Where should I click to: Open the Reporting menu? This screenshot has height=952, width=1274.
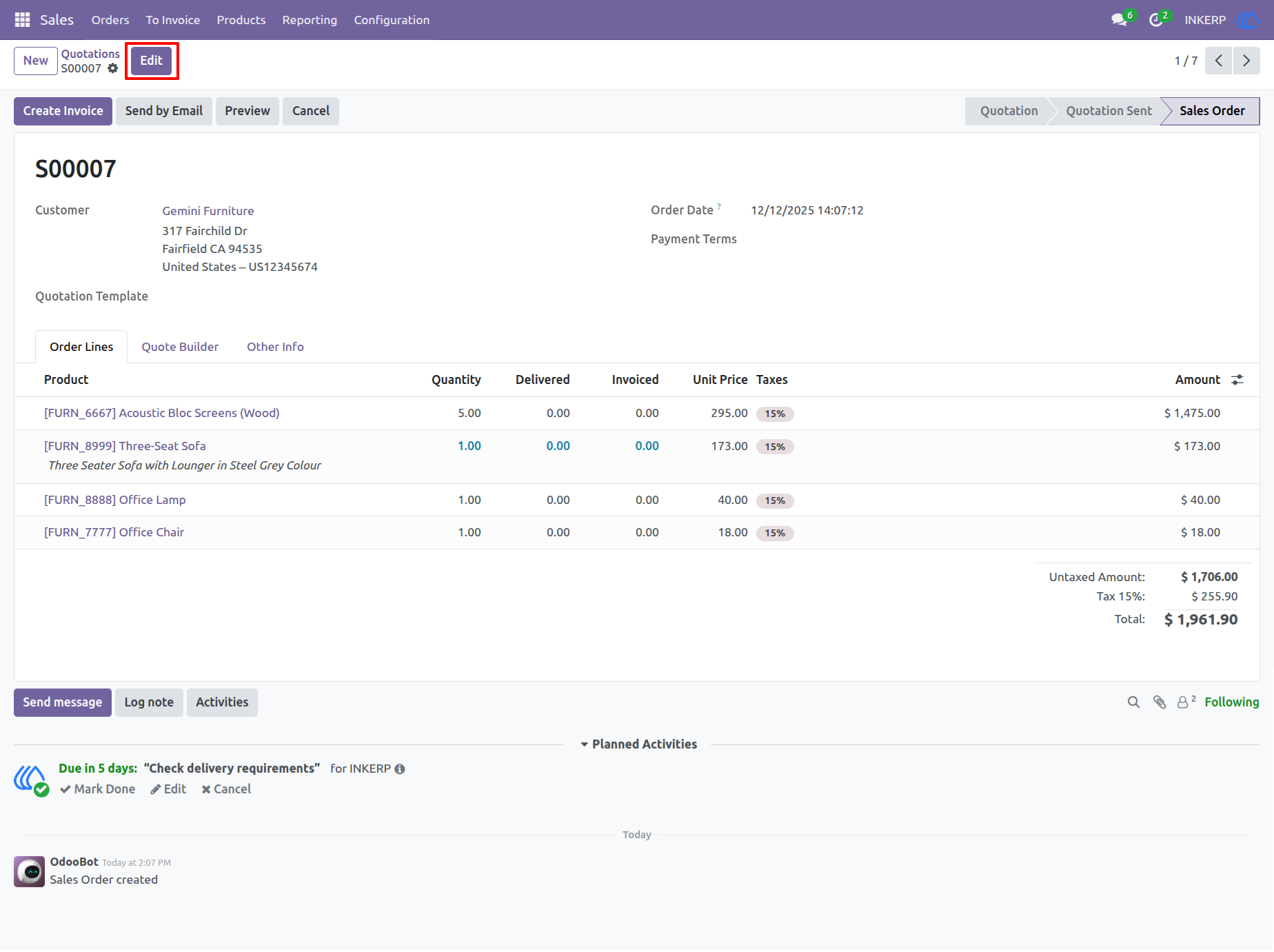tap(310, 20)
